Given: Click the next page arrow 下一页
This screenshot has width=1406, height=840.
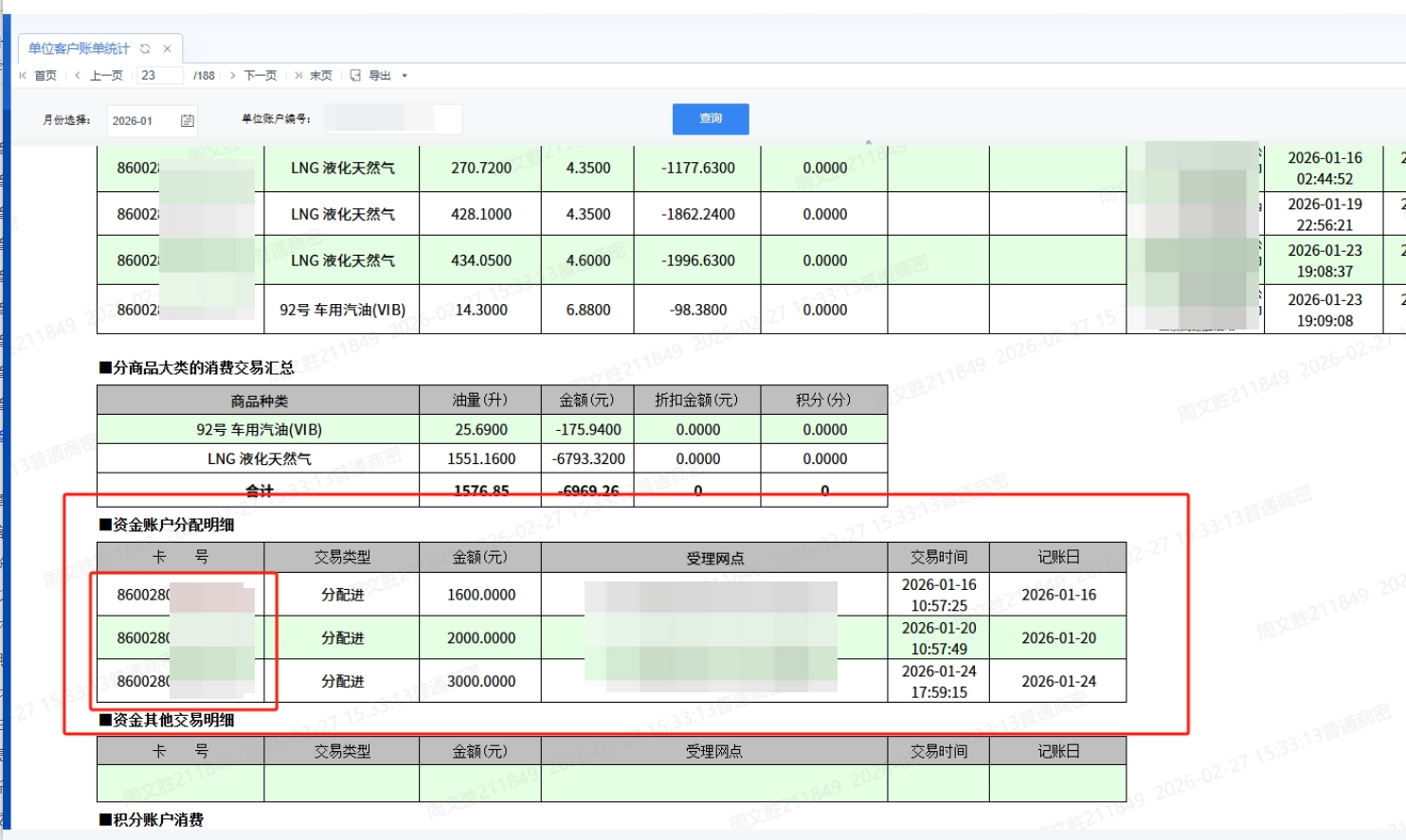Looking at the screenshot, I should click(x=232, y=76).
